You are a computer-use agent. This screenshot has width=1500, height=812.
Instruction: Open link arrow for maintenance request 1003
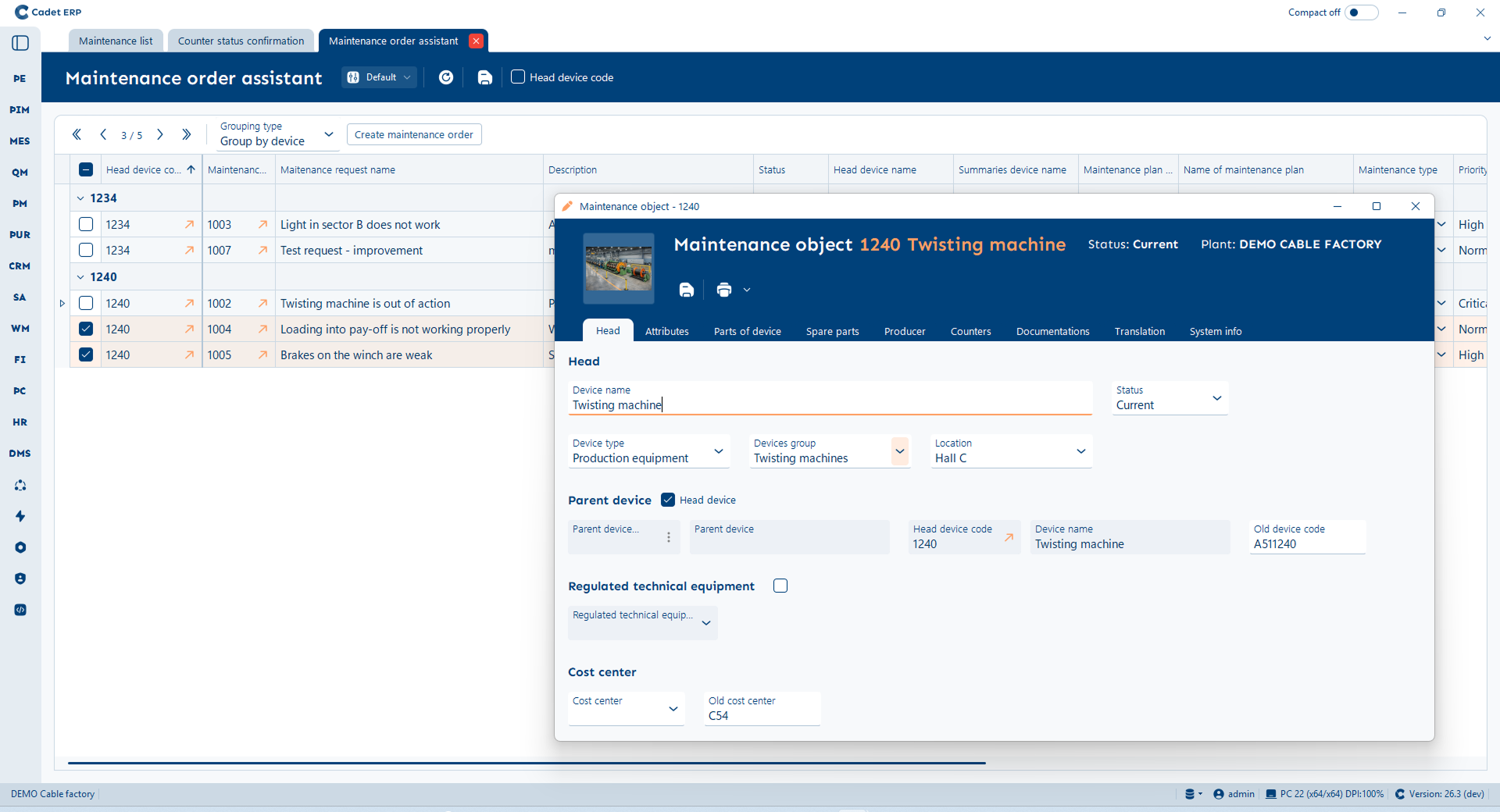263,225
